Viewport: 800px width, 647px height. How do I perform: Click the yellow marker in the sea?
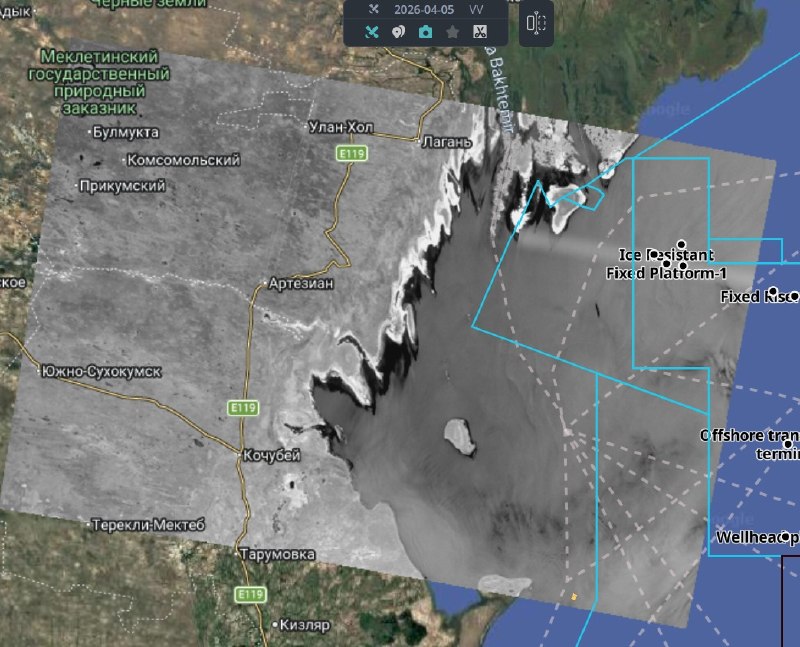[574, 596]
